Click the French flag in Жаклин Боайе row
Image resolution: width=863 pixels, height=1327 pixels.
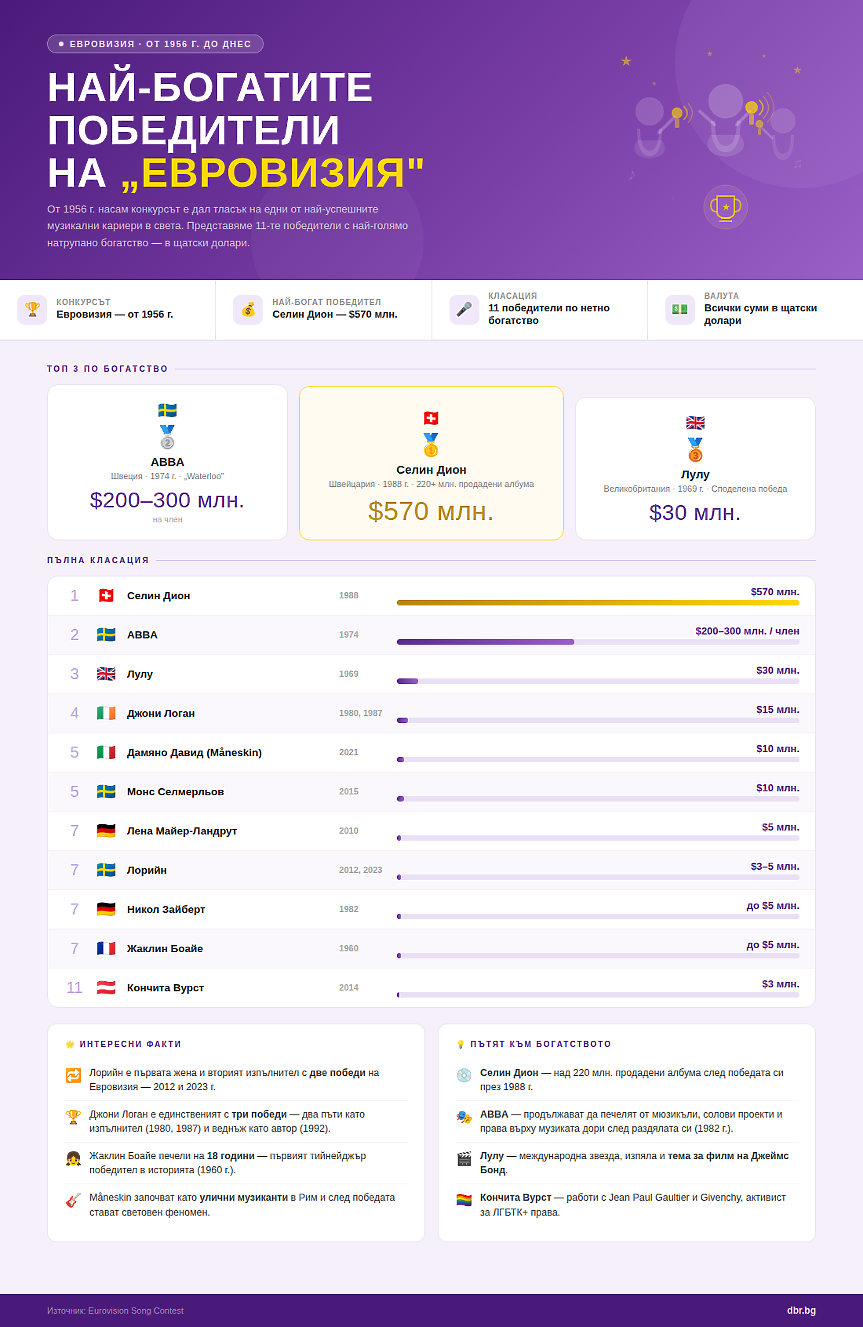pyautogui.click(x=106, y=948)
